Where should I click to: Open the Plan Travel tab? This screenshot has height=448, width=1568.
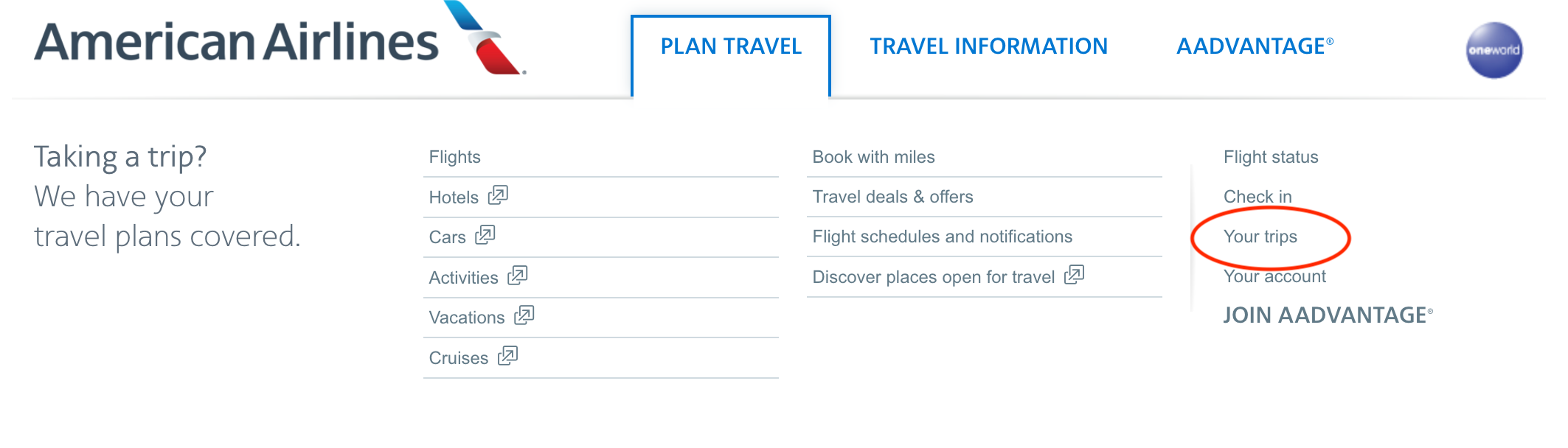pos(730,46)
